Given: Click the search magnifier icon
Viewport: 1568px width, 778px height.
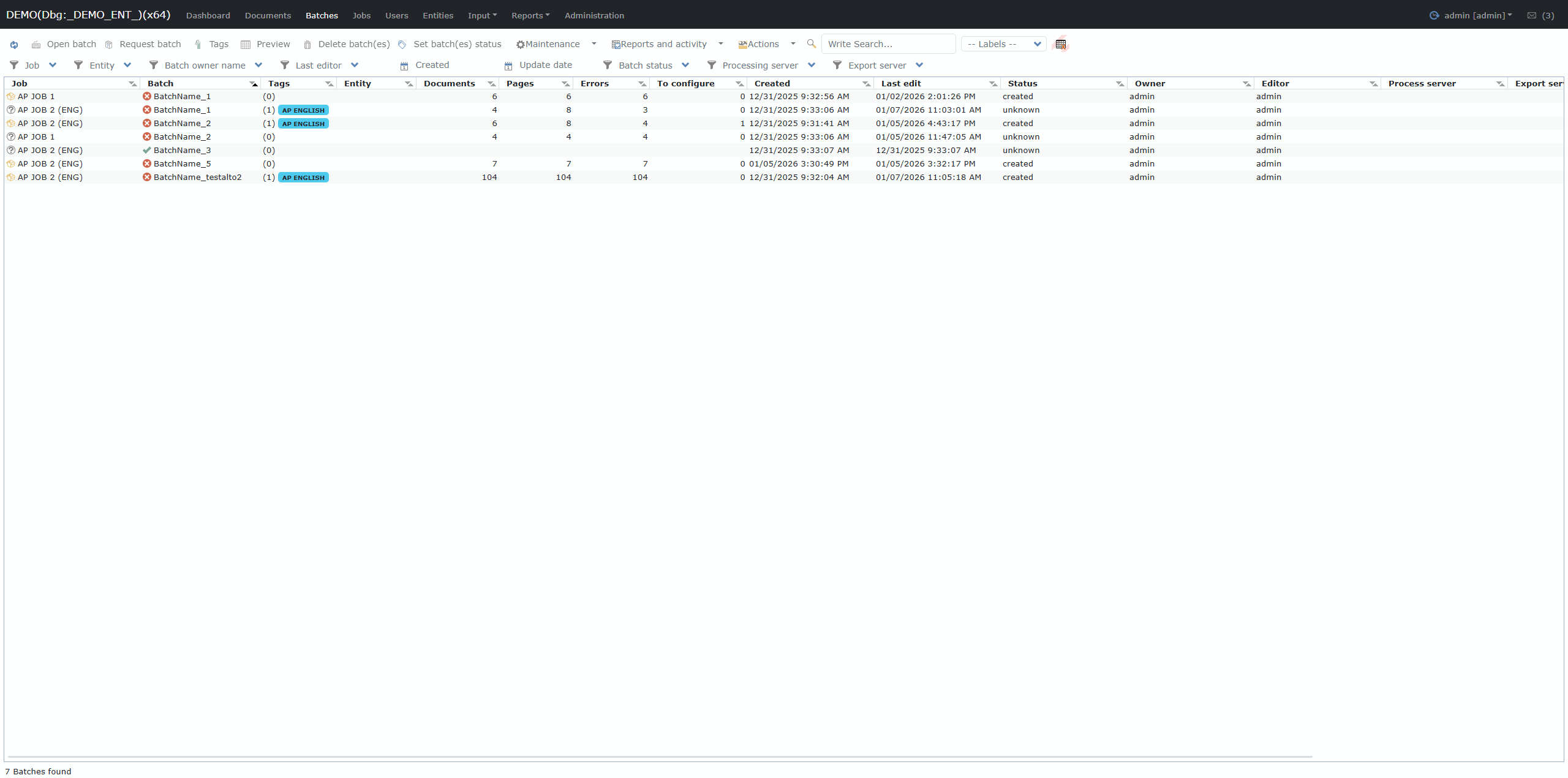Looking at the screenshot, I should [x=812, y=44].
